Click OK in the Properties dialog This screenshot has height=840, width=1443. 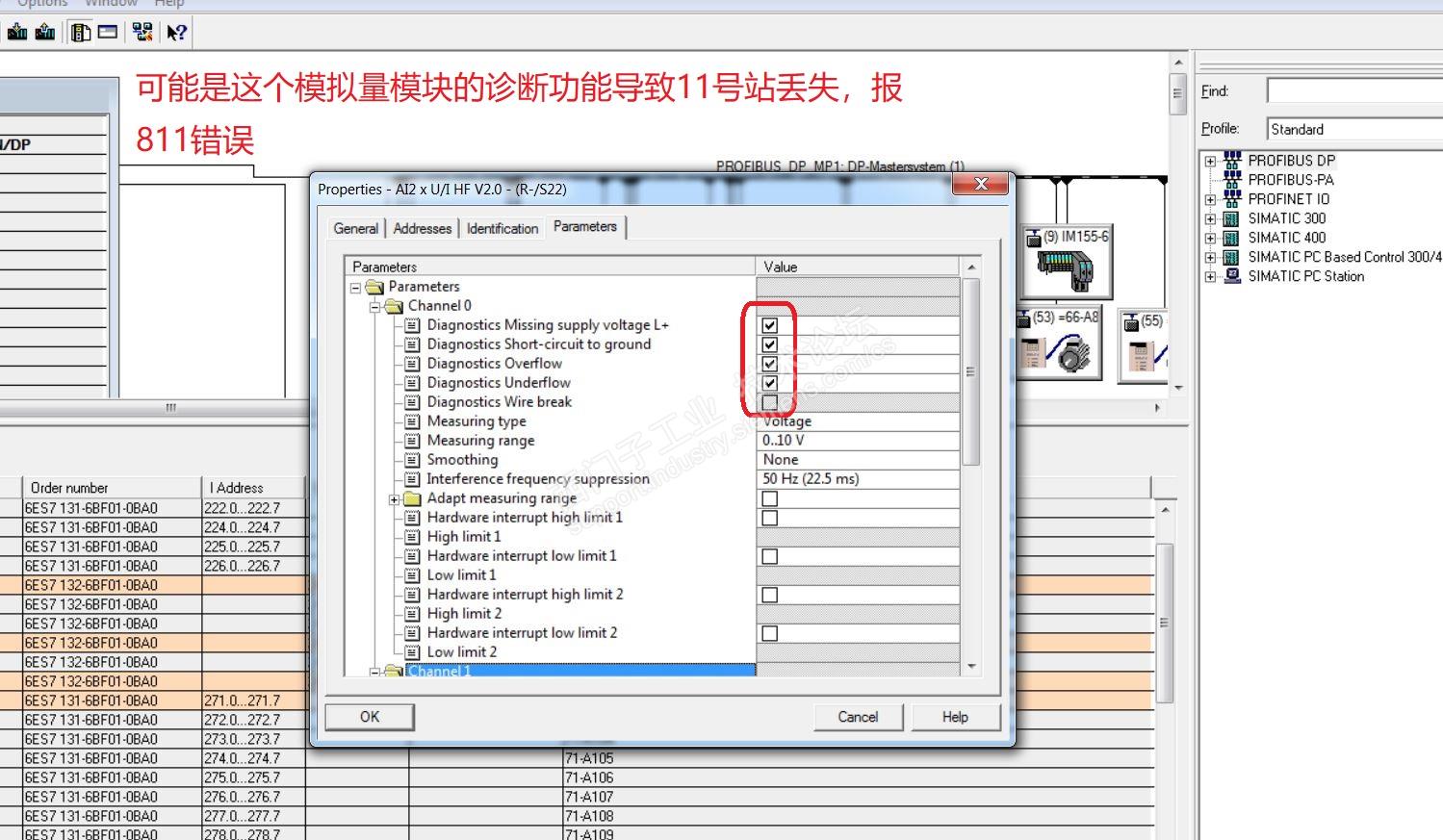click(370, 717)
